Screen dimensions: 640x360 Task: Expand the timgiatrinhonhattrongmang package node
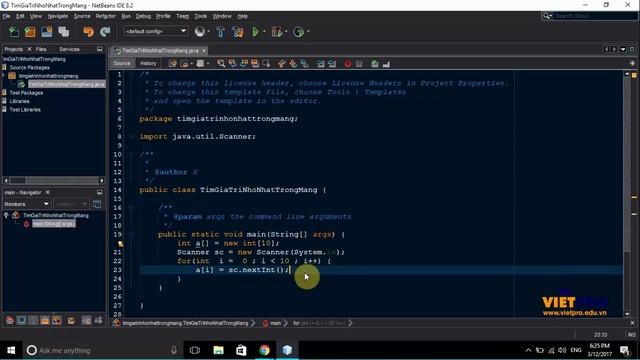(x=4, y=76)
